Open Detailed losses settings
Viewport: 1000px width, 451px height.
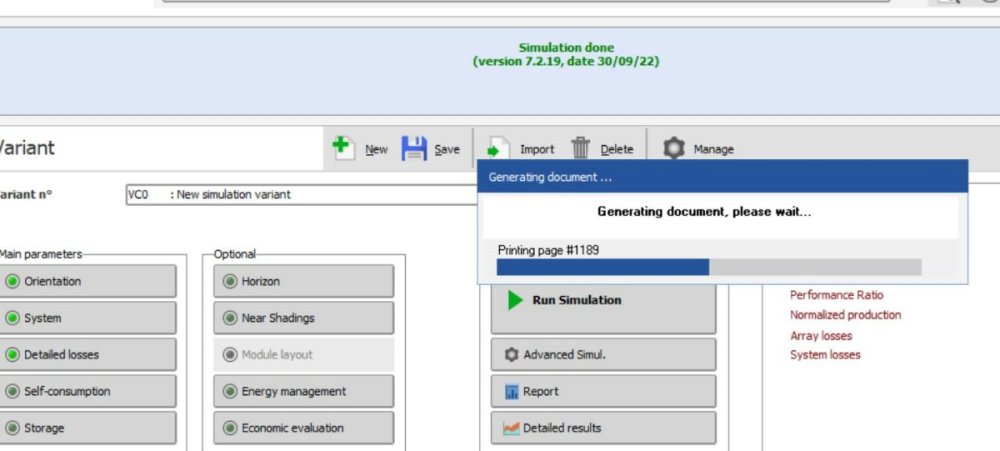(x=88, y=355)
